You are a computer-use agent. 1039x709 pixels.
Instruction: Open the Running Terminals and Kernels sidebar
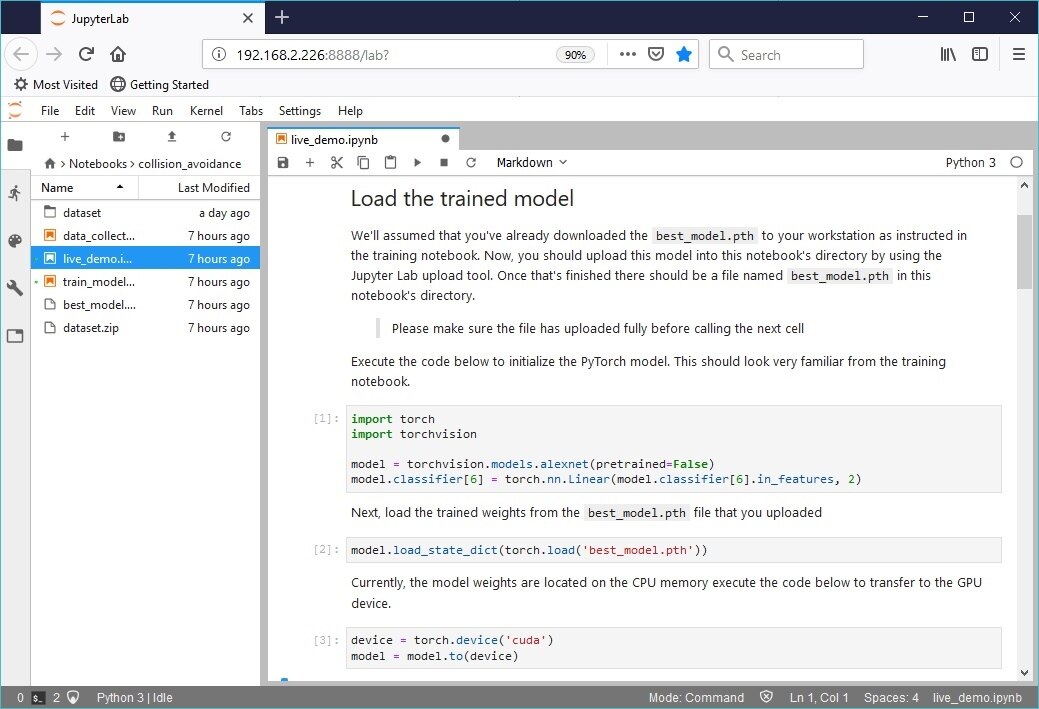click(15, 193)
